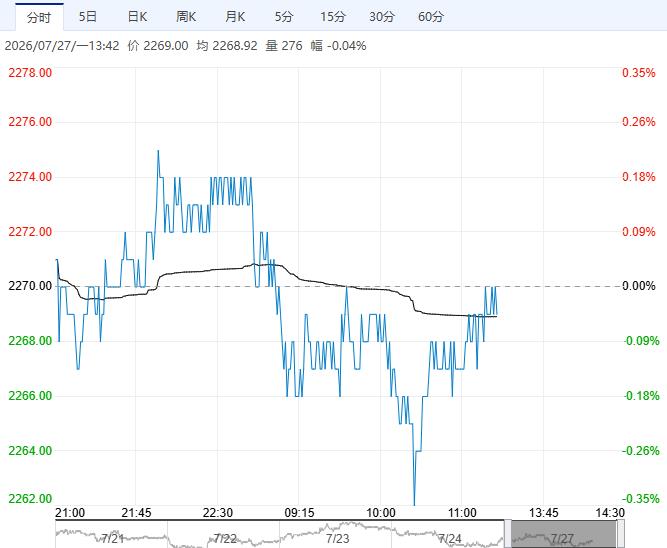The height and width of the screenshot is (548, 667).
Task: Open the 月K tab
Action: click(235, 17)
